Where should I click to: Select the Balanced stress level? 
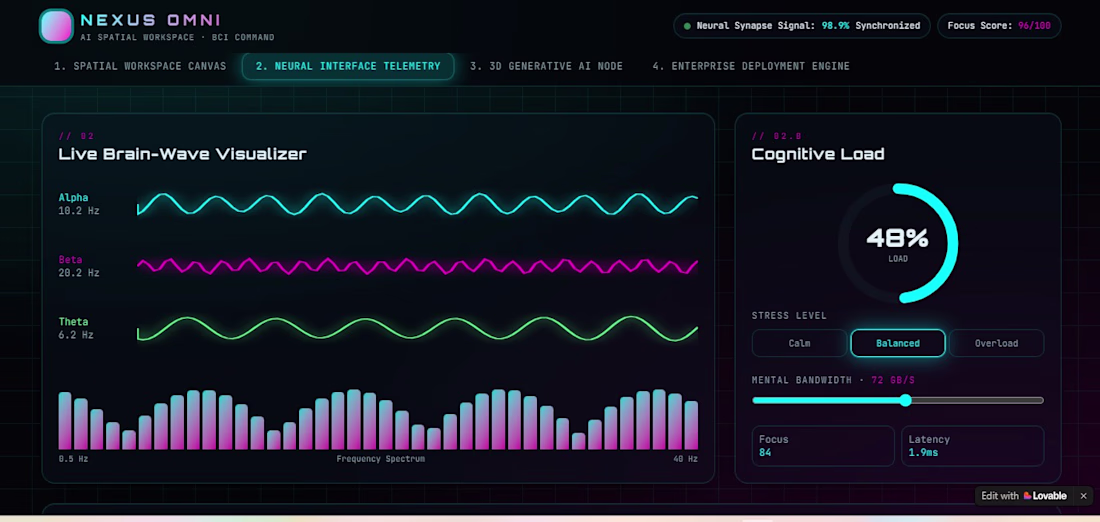898,343
